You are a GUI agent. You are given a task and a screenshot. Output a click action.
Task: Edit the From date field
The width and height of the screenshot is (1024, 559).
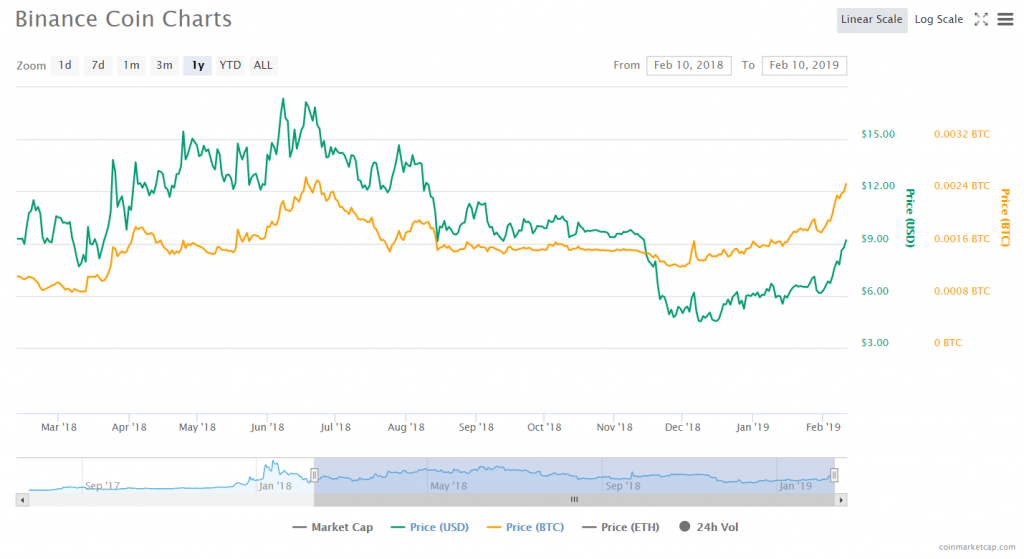pyautogui.click(x=689, y=66)
